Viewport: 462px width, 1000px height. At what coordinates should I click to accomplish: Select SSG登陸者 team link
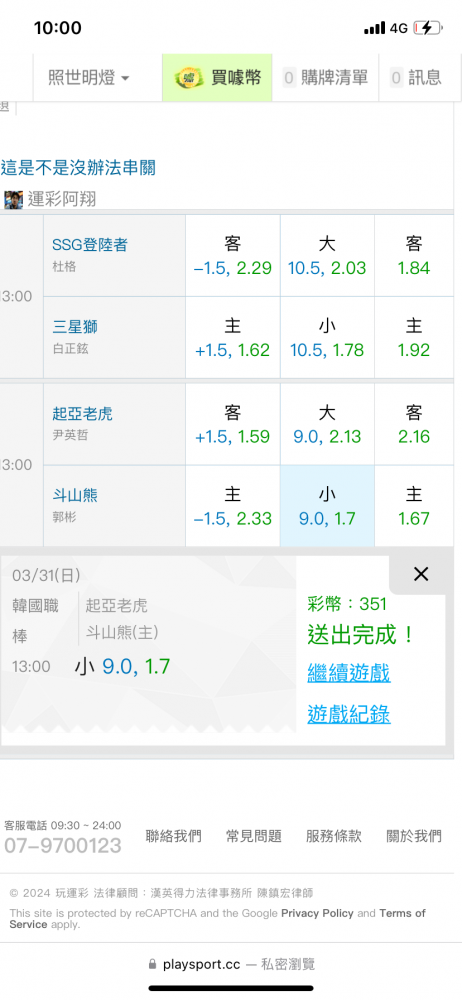[90, 245]
